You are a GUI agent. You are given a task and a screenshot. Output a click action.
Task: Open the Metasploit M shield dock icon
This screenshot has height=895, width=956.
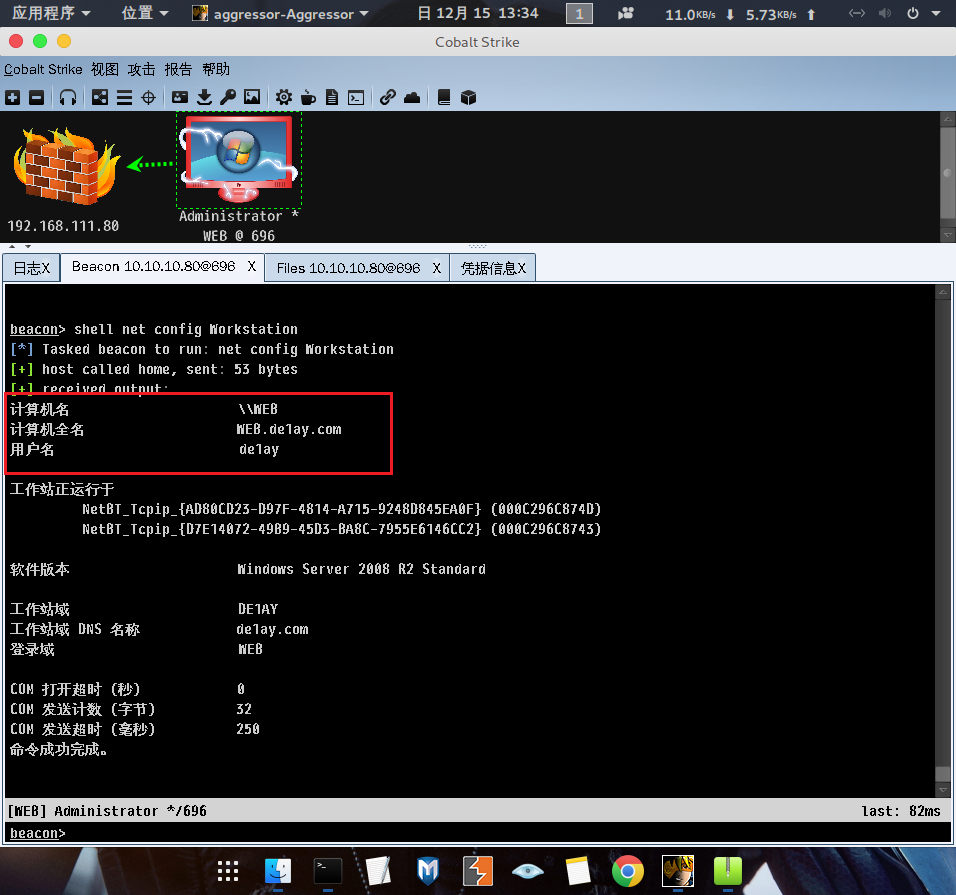(427, 872)
